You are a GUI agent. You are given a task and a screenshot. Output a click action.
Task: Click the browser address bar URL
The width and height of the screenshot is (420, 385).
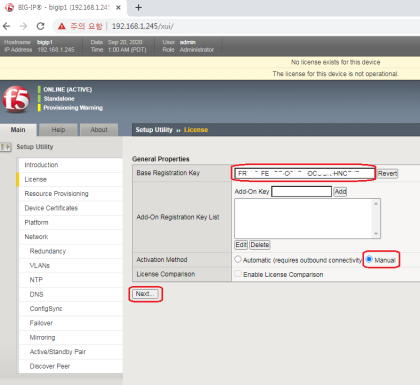[143, 26]
